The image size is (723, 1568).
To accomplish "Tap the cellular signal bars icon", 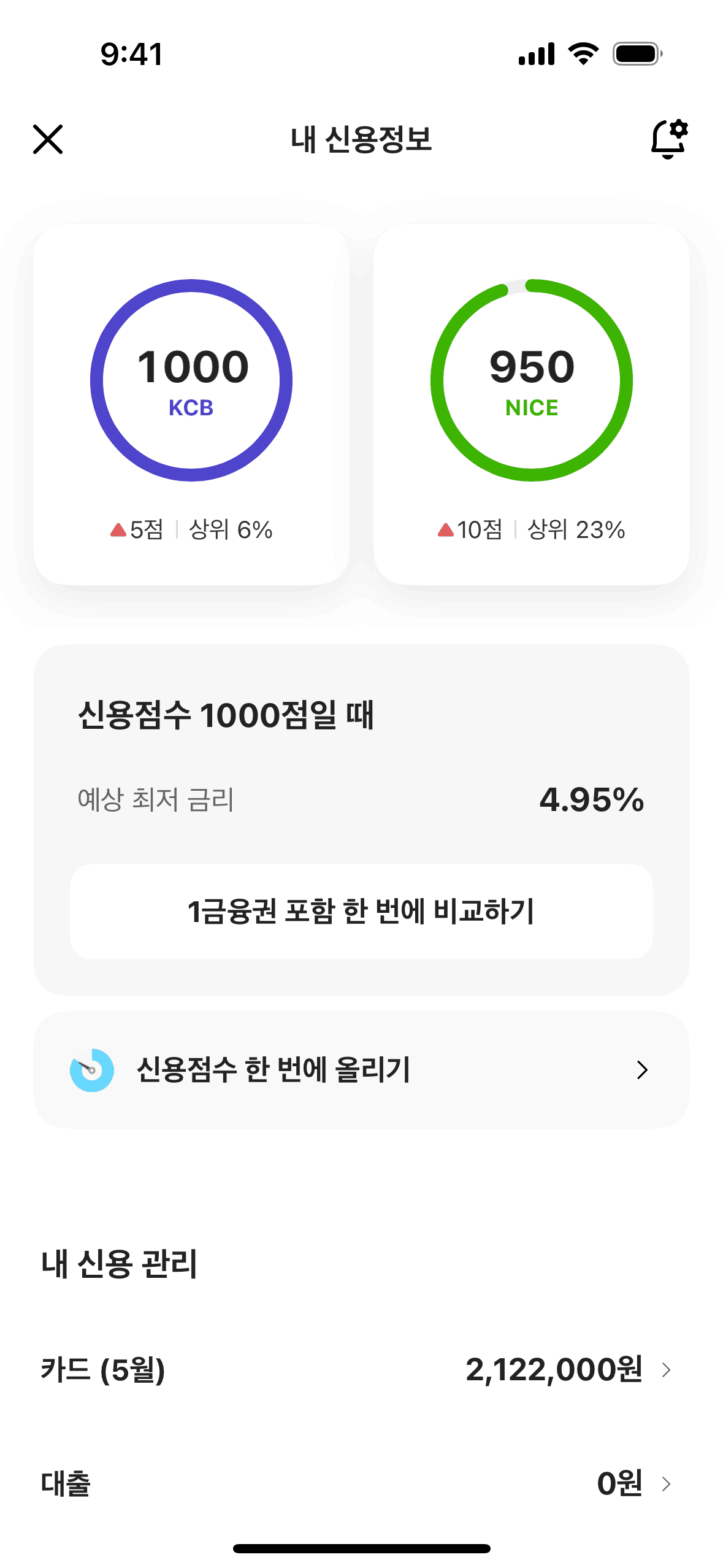I will [x=537, y=54].
